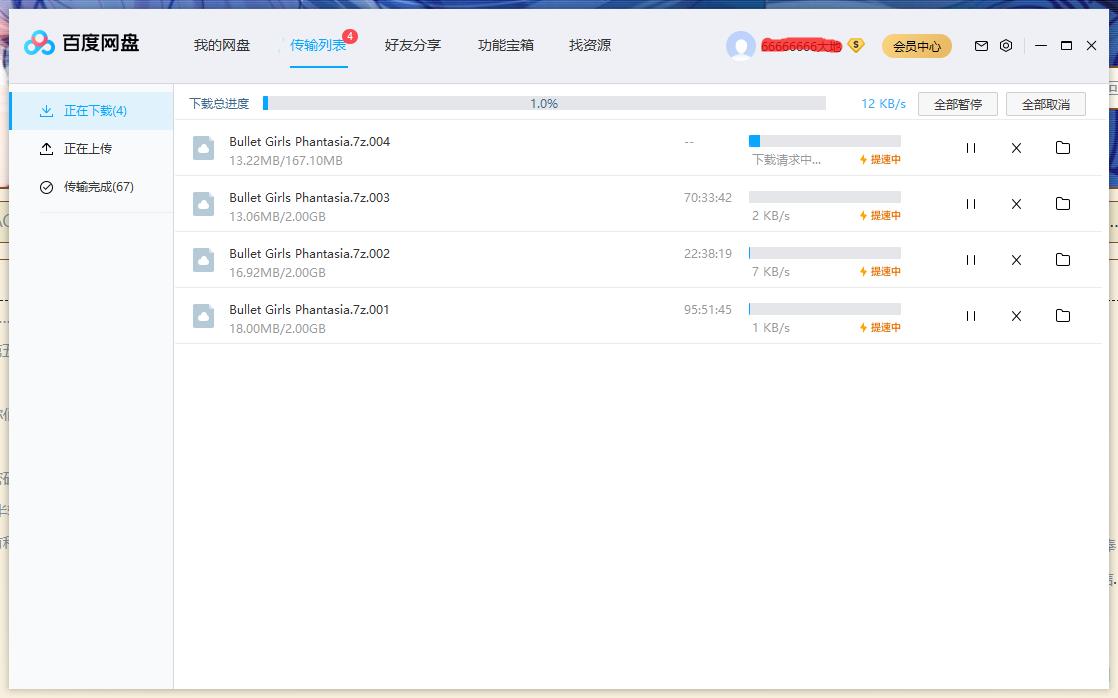Cancel download of Bullet Girls Phantasia.7z.002
The width and height of the screenshot is (1118, 698).
click(x=1016, y=260)
